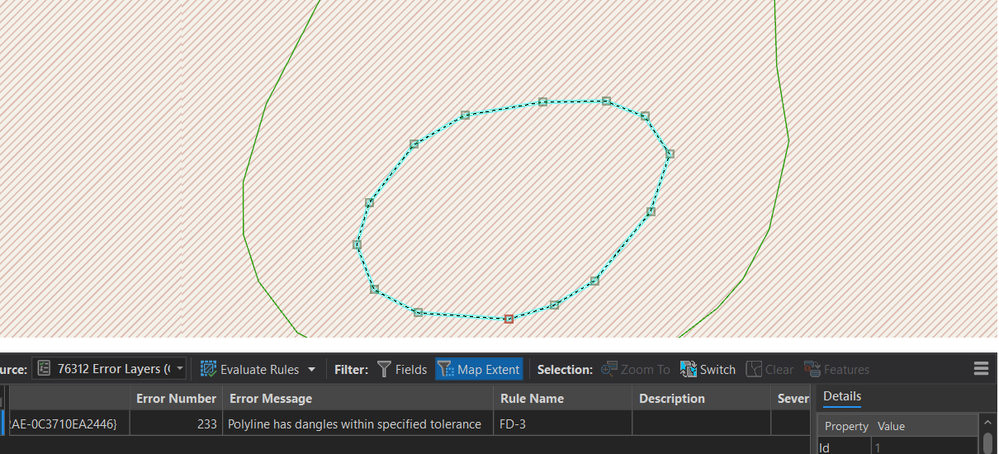Click the red vertex on the polyline
Viewport: 999px width, 454px height.
pyautogui.click(x=508, y=319)
